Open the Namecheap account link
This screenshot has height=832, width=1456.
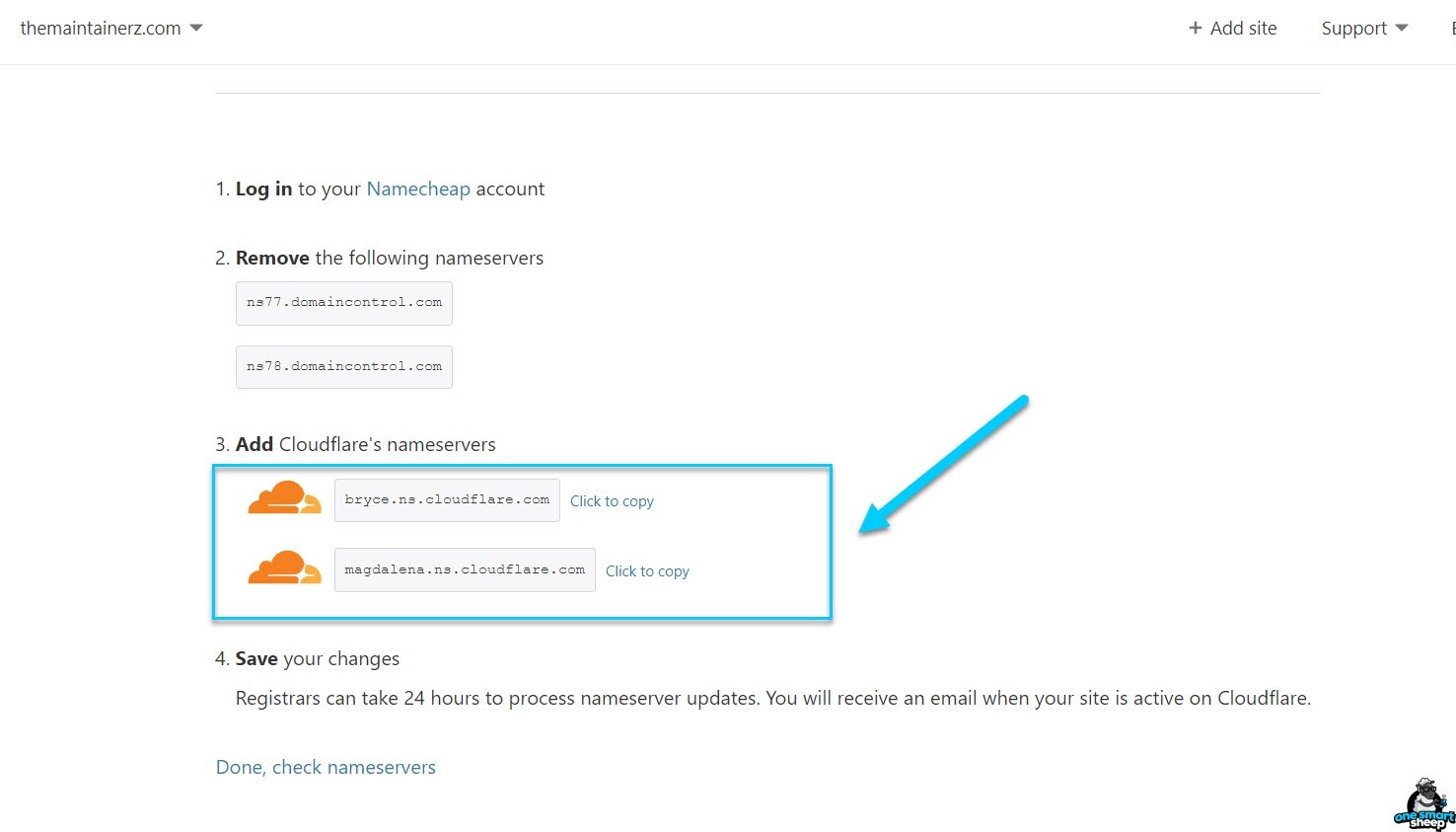click(x=418, y=189)
